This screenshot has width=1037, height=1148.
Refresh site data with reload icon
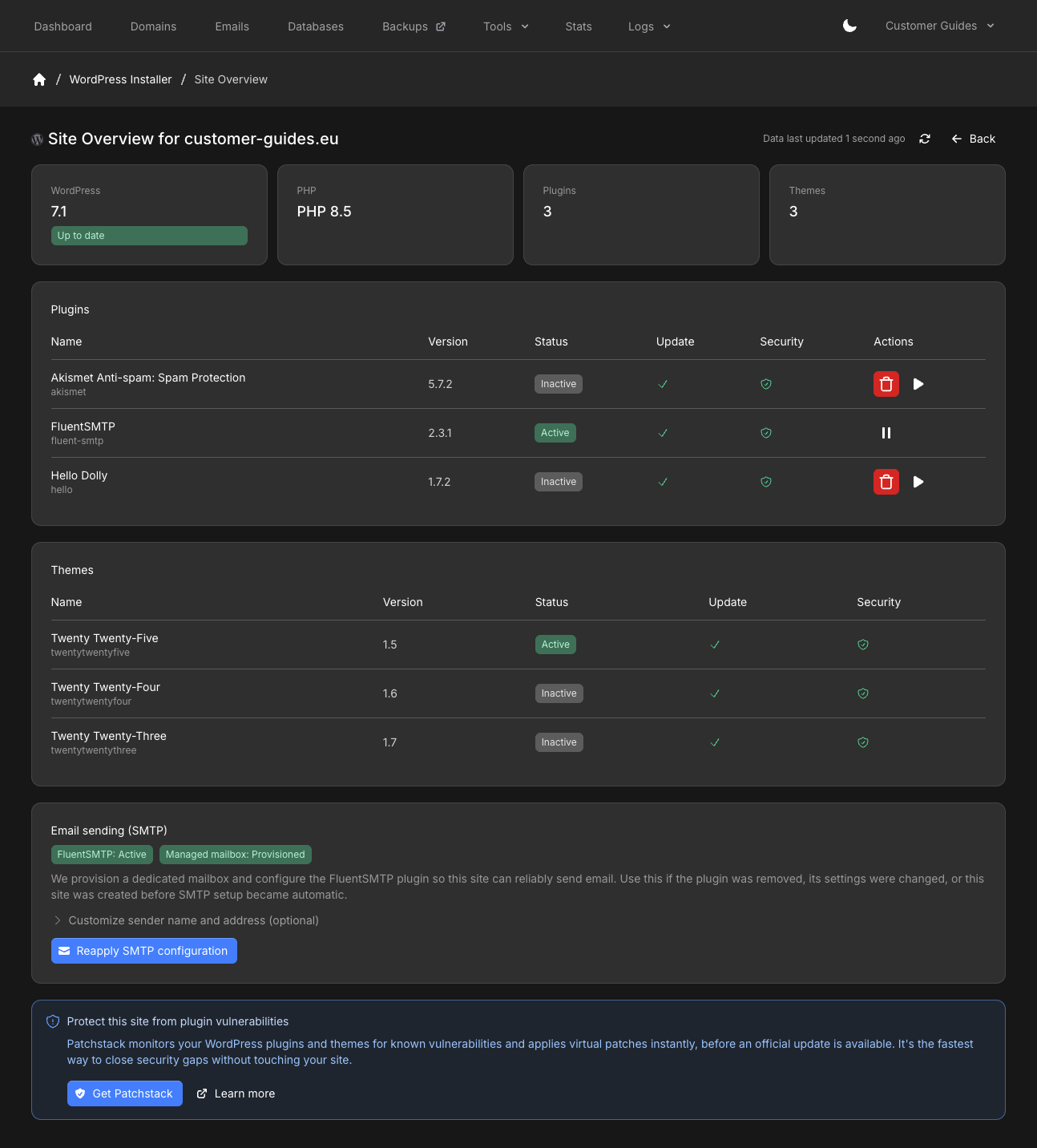tap(925, 139)
